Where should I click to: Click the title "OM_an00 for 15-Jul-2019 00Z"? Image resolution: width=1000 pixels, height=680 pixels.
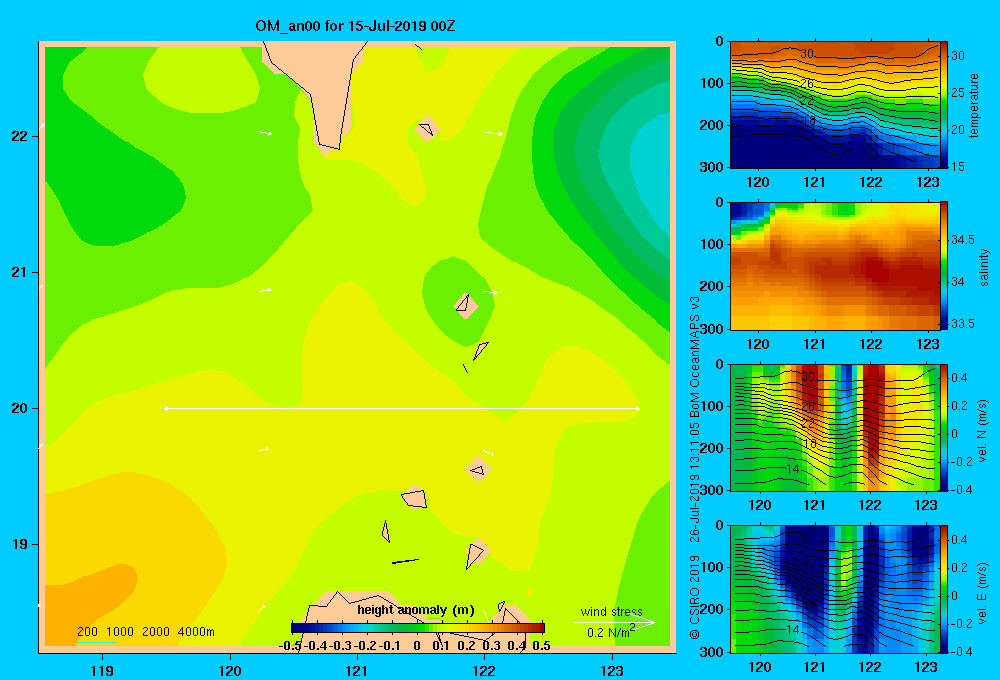(x=355, y=26)
